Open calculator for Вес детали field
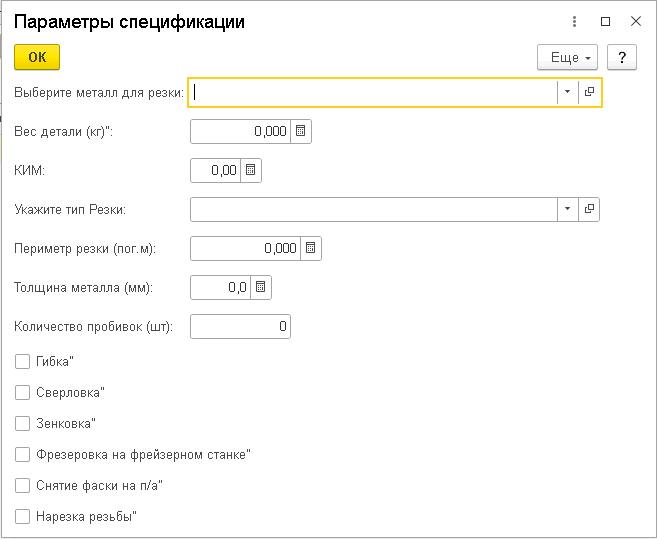Screen dimensions: 657x539 (301, 131)
